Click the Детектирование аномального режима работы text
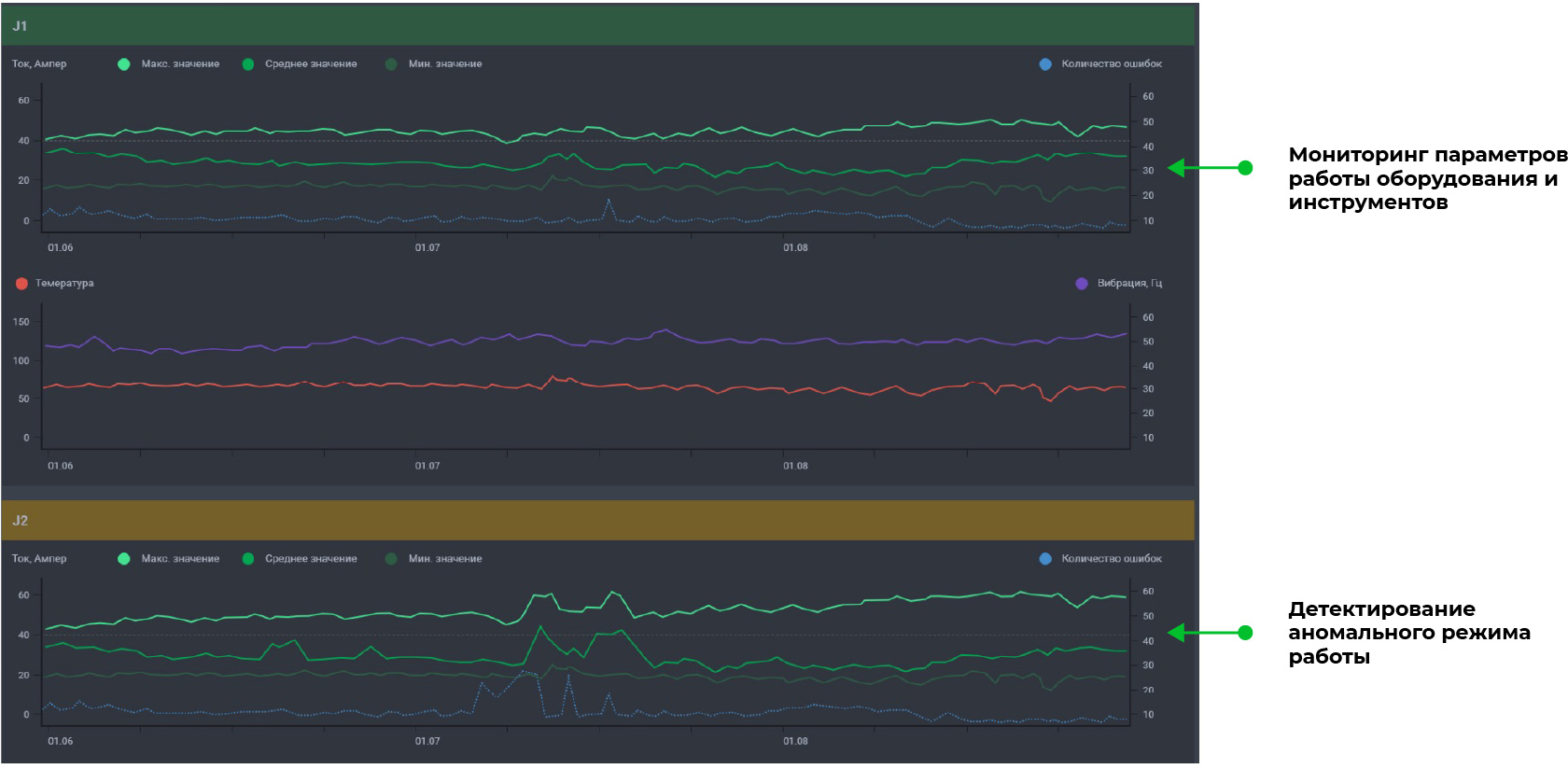 (1407, 633)
